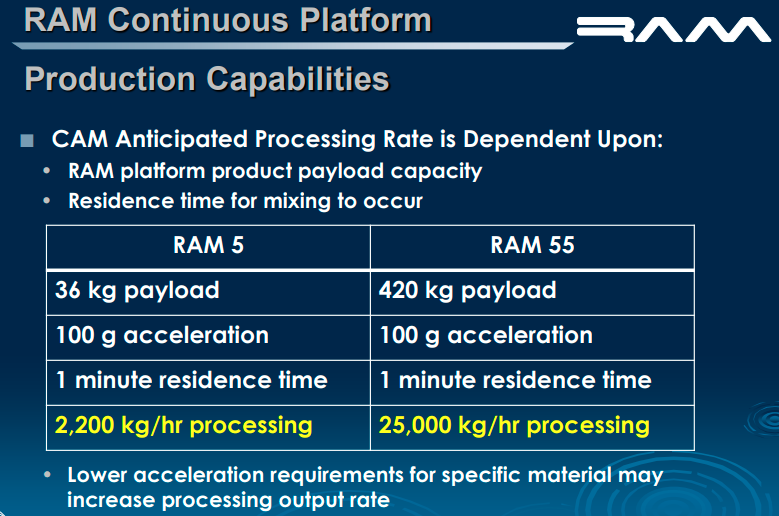Select the 'RAM 55' table header

[x=532, y=245]
